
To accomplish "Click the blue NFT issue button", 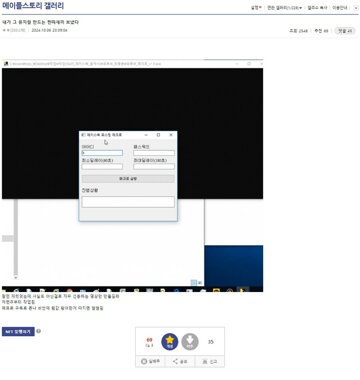I will [x=18, y=332].
